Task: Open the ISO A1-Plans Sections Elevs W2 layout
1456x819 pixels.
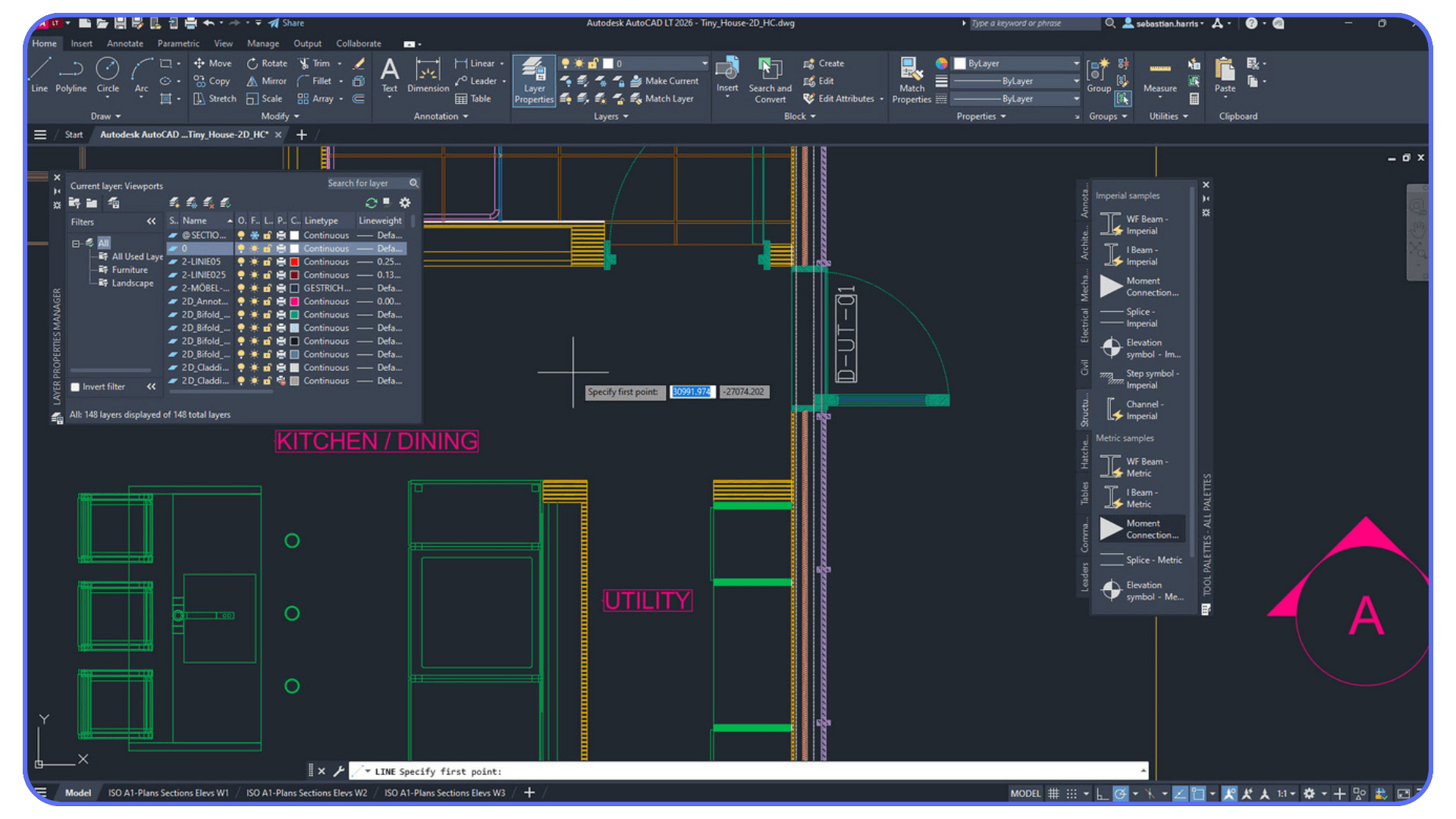Action: point(306,792)
